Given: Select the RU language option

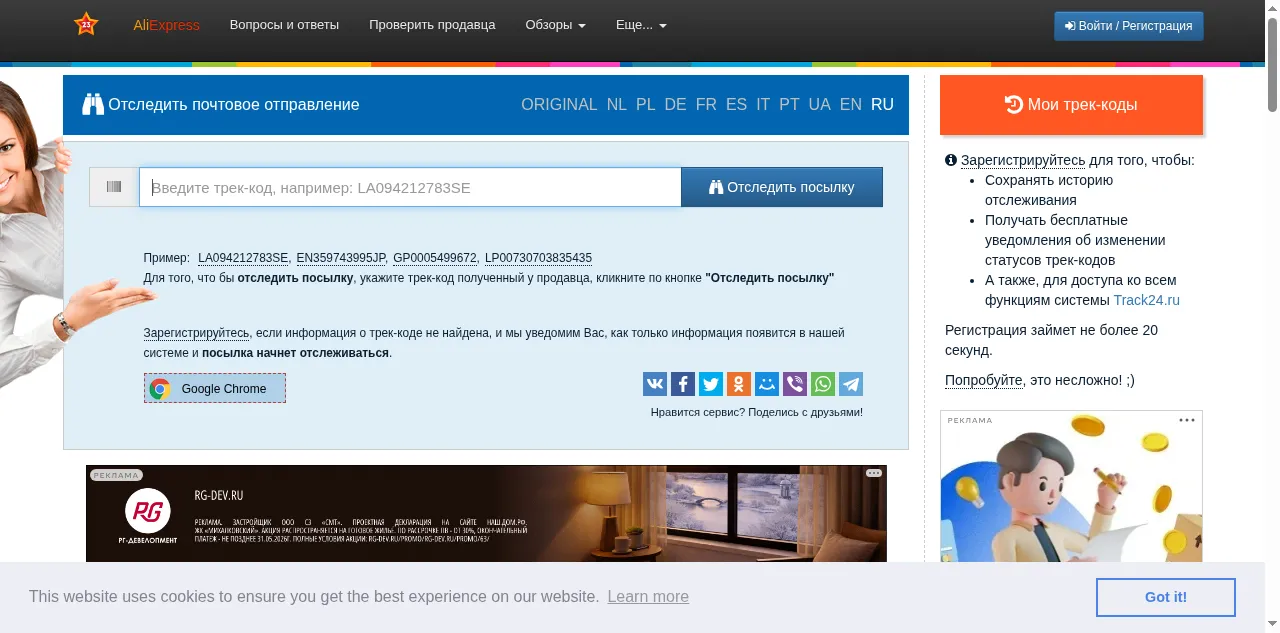Looking at the screenshot, I should [882, 105].
